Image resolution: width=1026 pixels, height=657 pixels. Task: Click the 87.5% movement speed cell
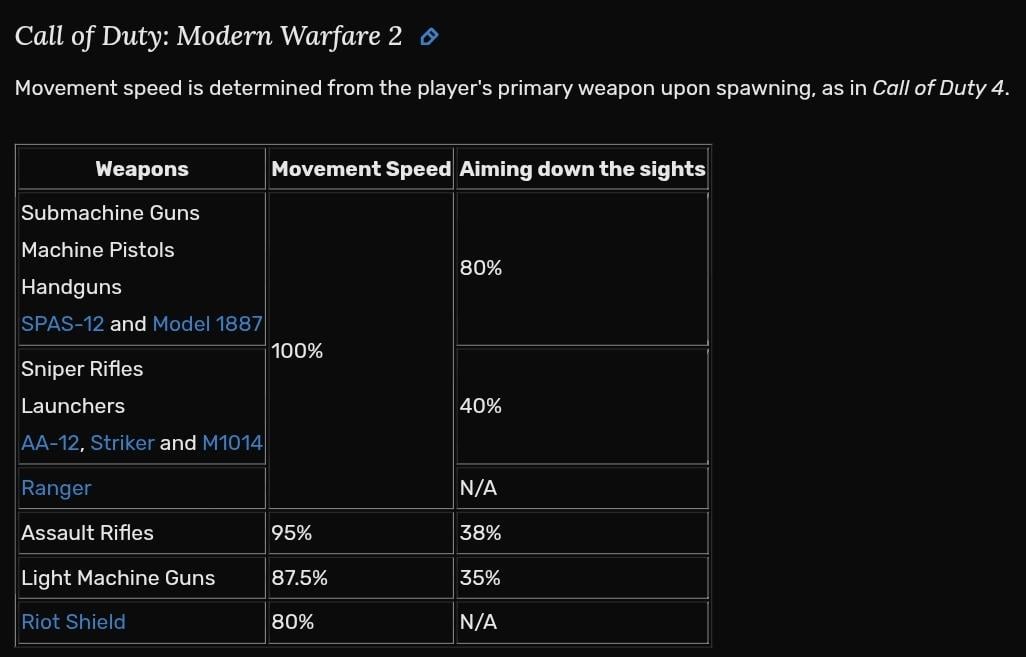click(x=299, y=578)
